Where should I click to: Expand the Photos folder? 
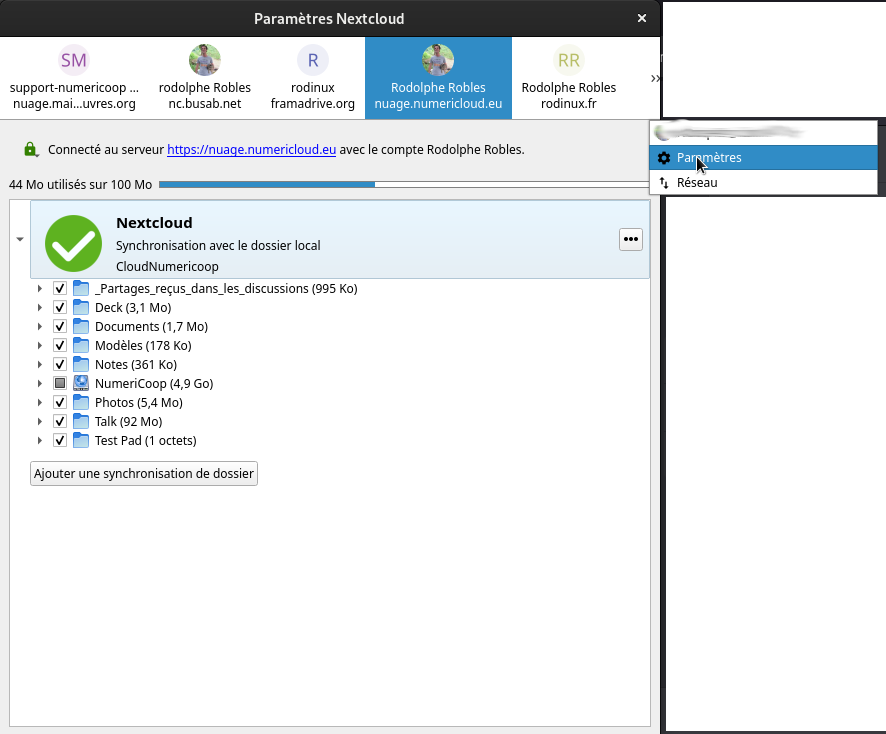click(40, 402)
